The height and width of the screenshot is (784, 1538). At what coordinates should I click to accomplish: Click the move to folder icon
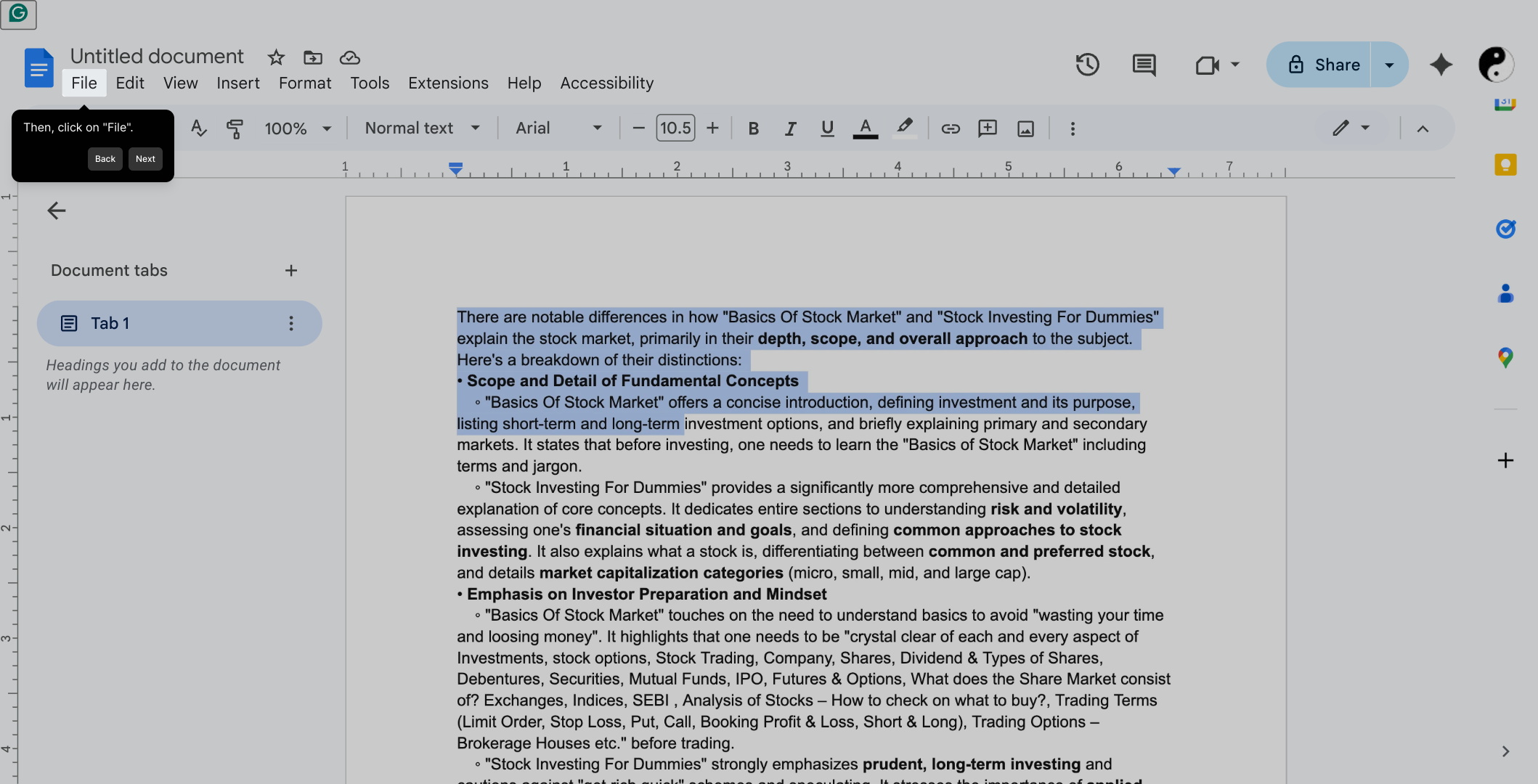tap(313, 57)
